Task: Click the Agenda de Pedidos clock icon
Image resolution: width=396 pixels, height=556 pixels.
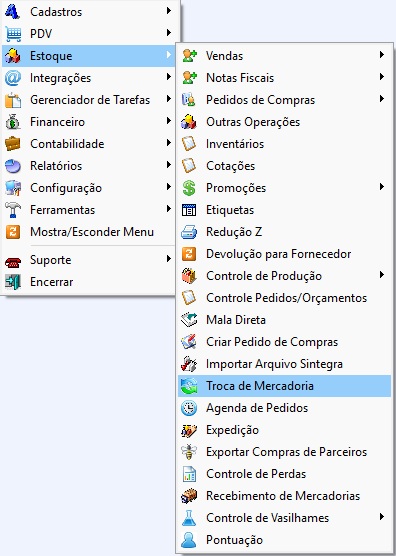Action: [x=189, y=408]
